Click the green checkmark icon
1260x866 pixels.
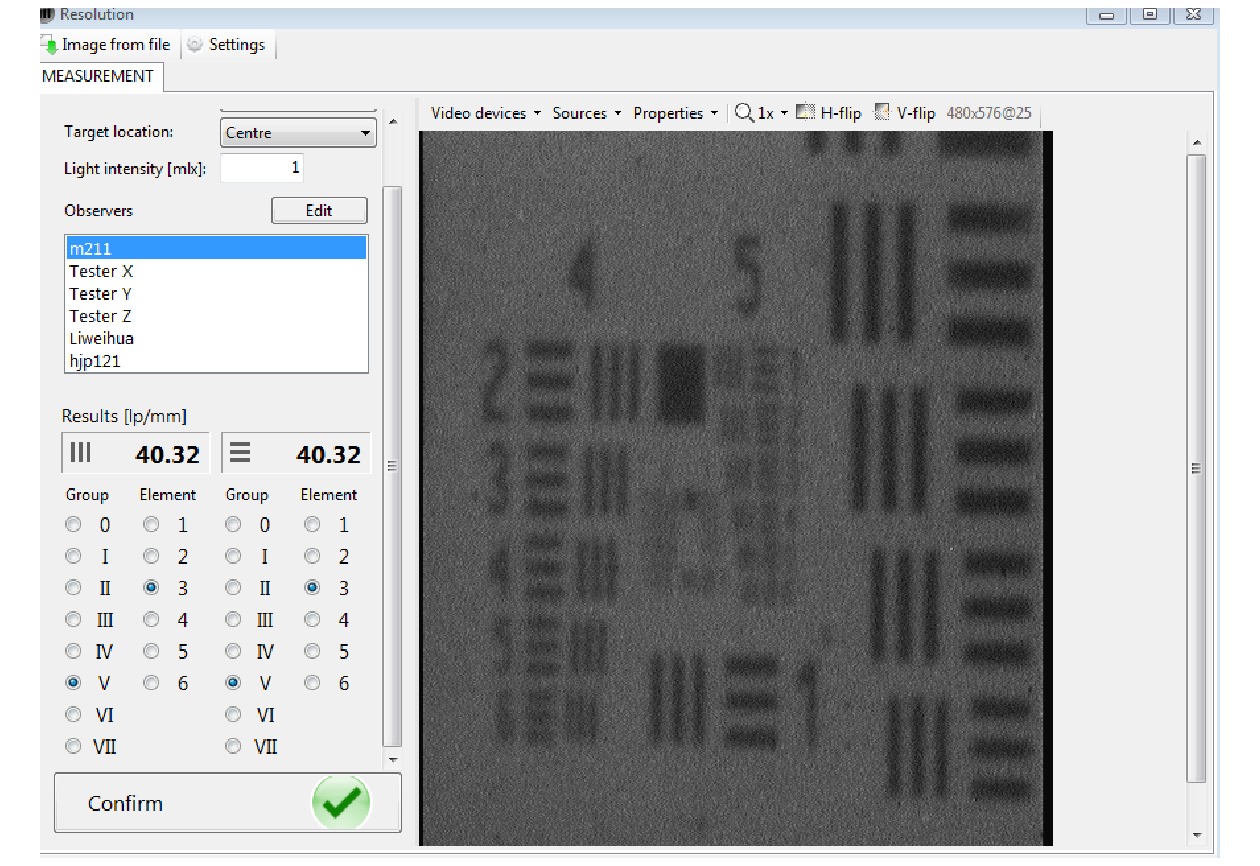point(341,803)
